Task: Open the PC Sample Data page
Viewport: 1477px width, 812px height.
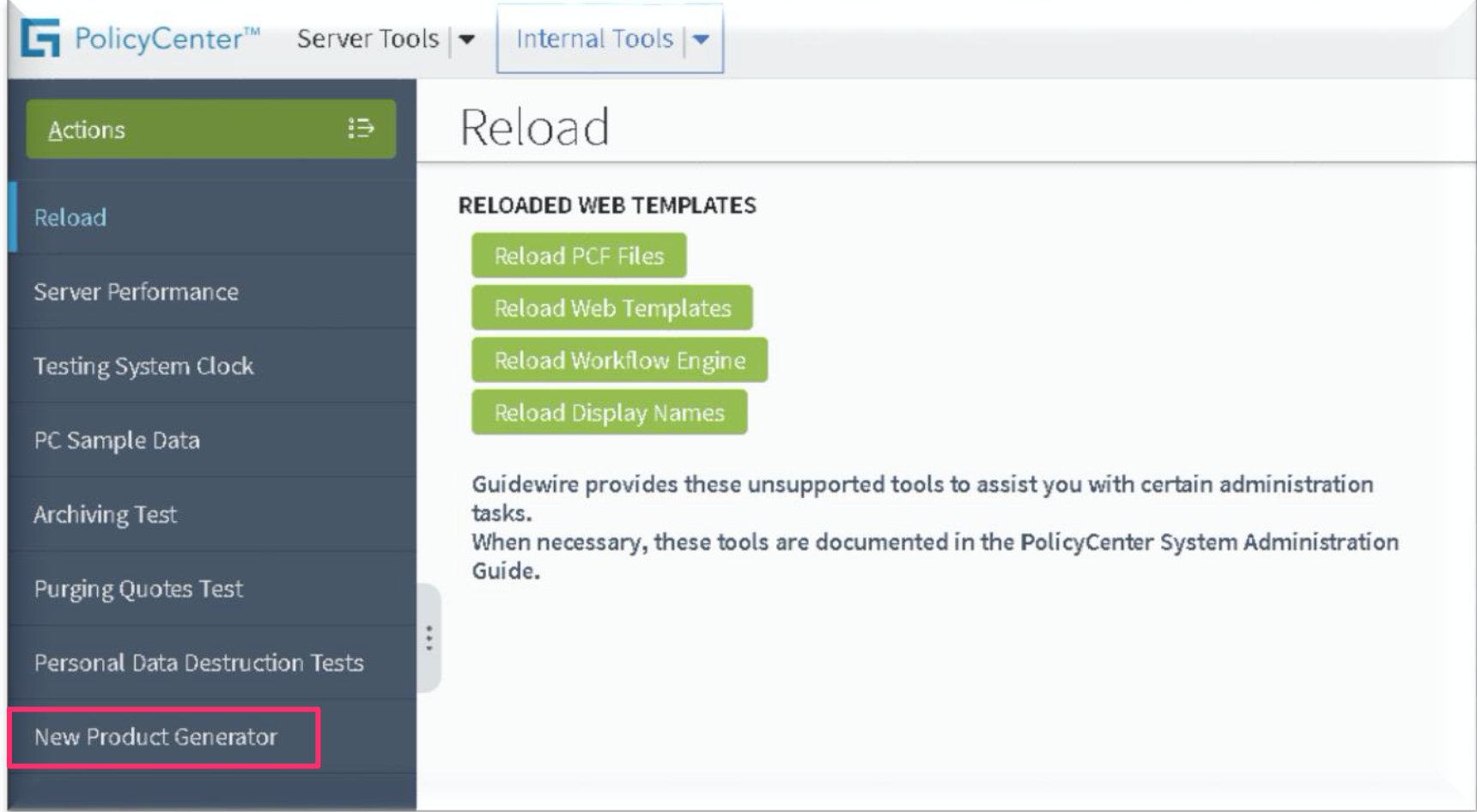Action: pos(117,440)
